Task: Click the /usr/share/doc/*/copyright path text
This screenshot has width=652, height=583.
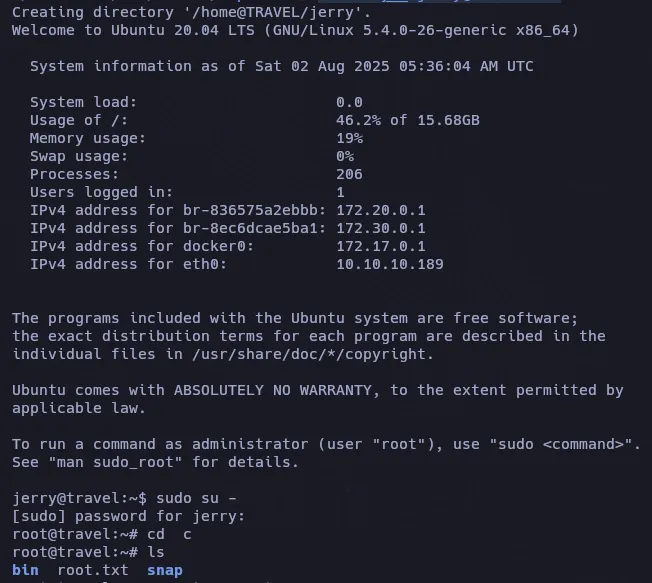Action: point(313,354)
